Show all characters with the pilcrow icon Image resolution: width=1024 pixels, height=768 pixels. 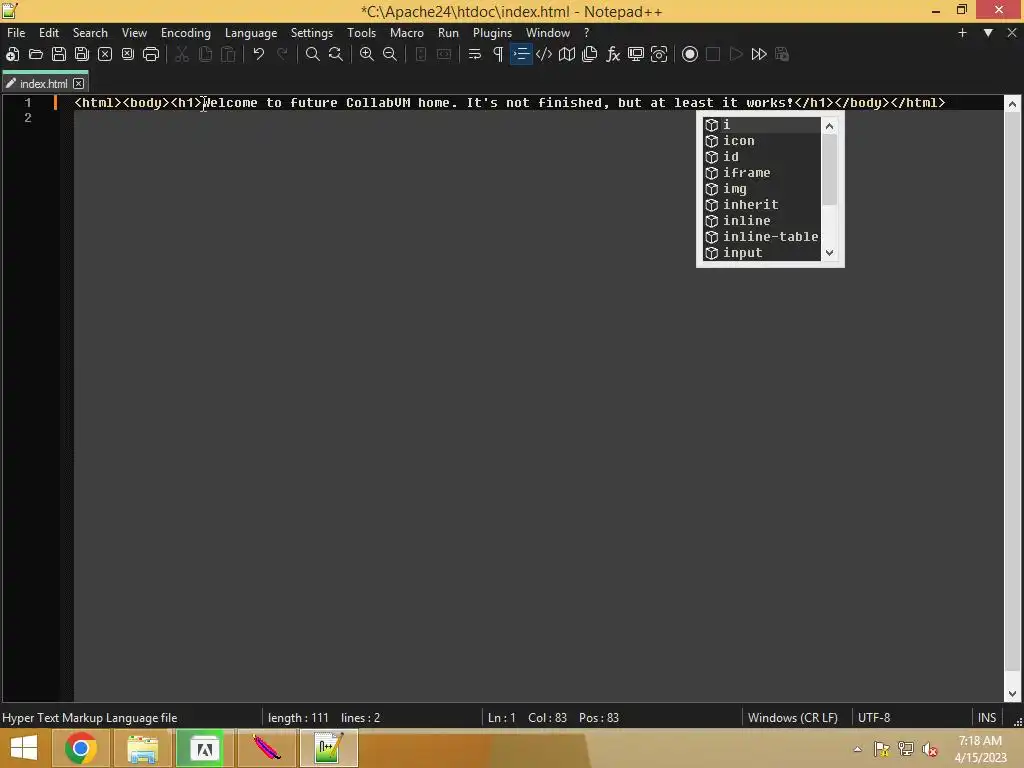pyautogui.click(x=498, y=54)
